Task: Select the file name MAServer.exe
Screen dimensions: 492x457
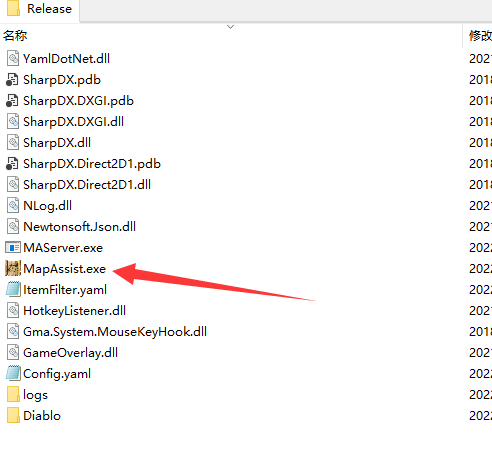Action: point(63,248)
